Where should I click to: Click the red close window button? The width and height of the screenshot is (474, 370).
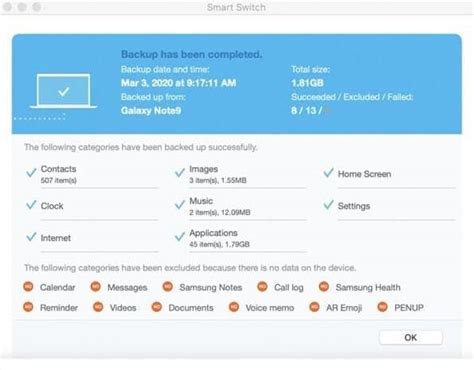(7, 7)
